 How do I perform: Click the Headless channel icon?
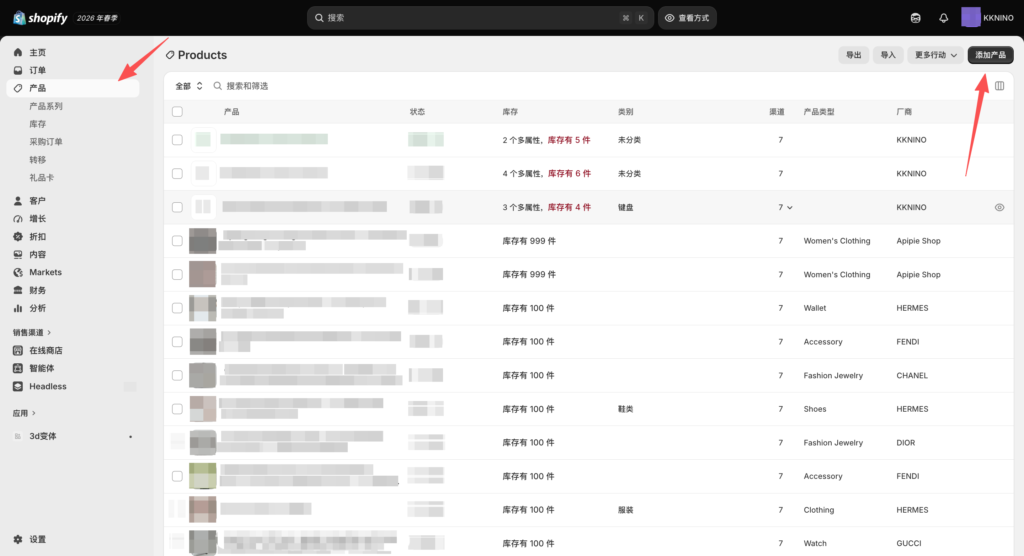tap(18, 386)
